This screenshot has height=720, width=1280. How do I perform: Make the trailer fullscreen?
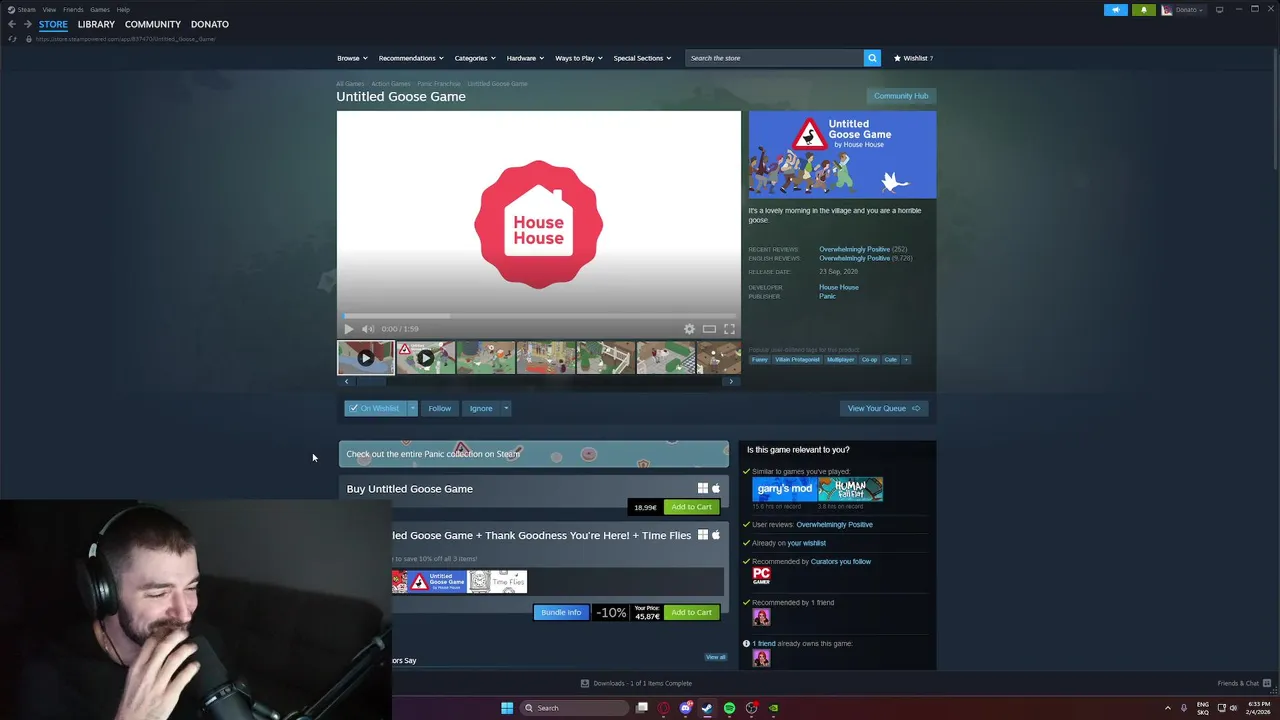(x=729, y=329)
